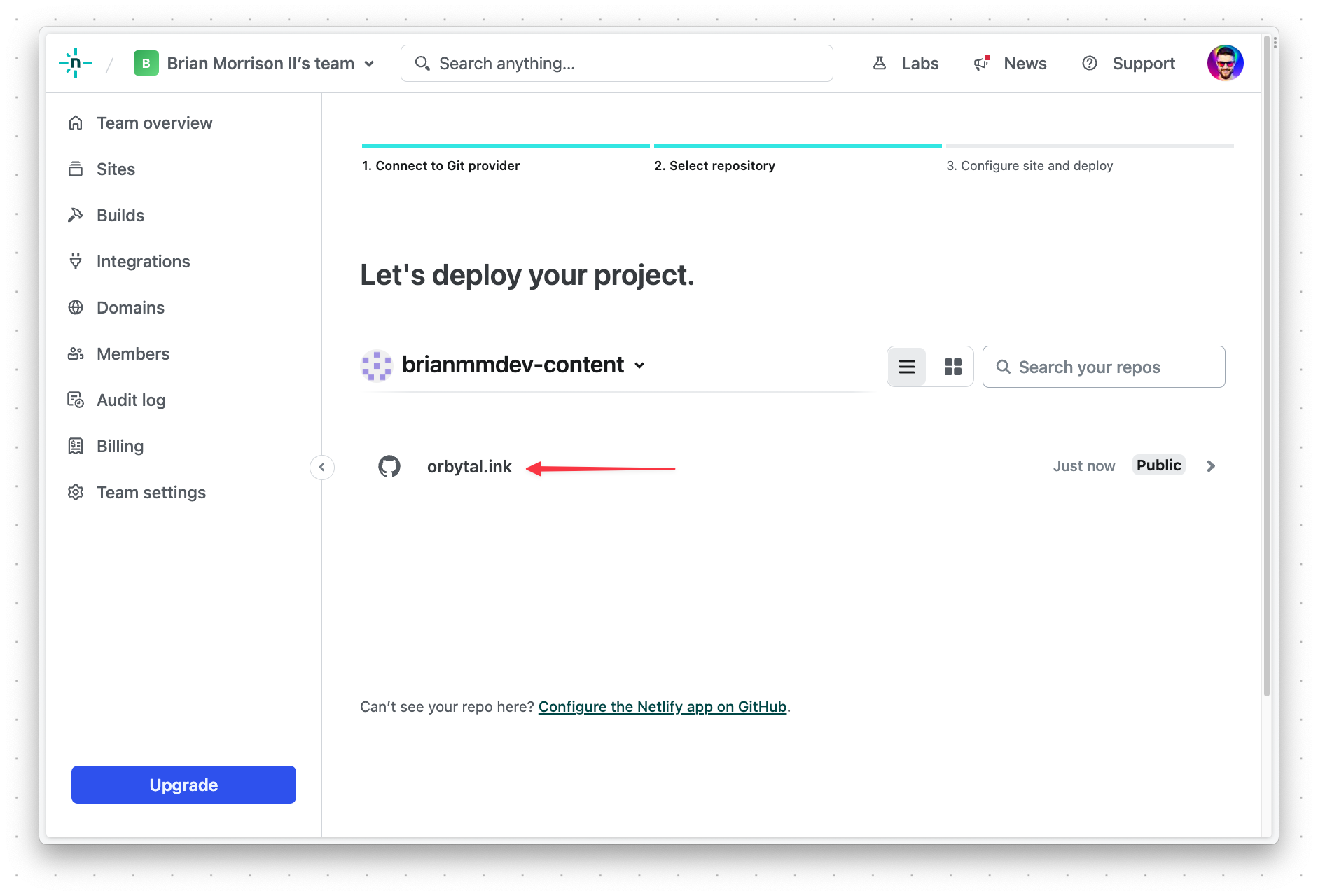1318x896 pixels.
Task: Focus the Search your repos field
Action: [1114, 367]
